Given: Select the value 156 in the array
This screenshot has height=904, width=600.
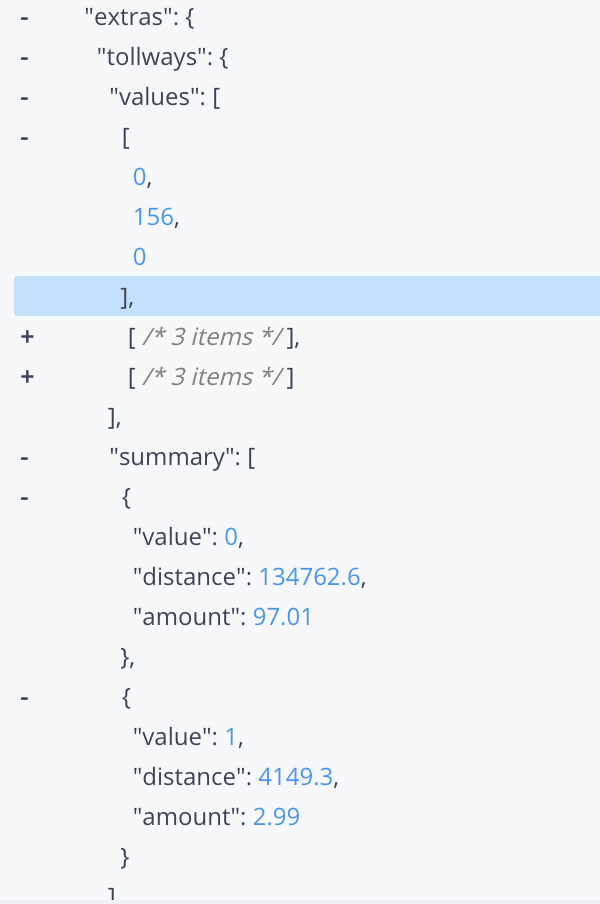Looking at the screenshot, I should coord(153,217).
